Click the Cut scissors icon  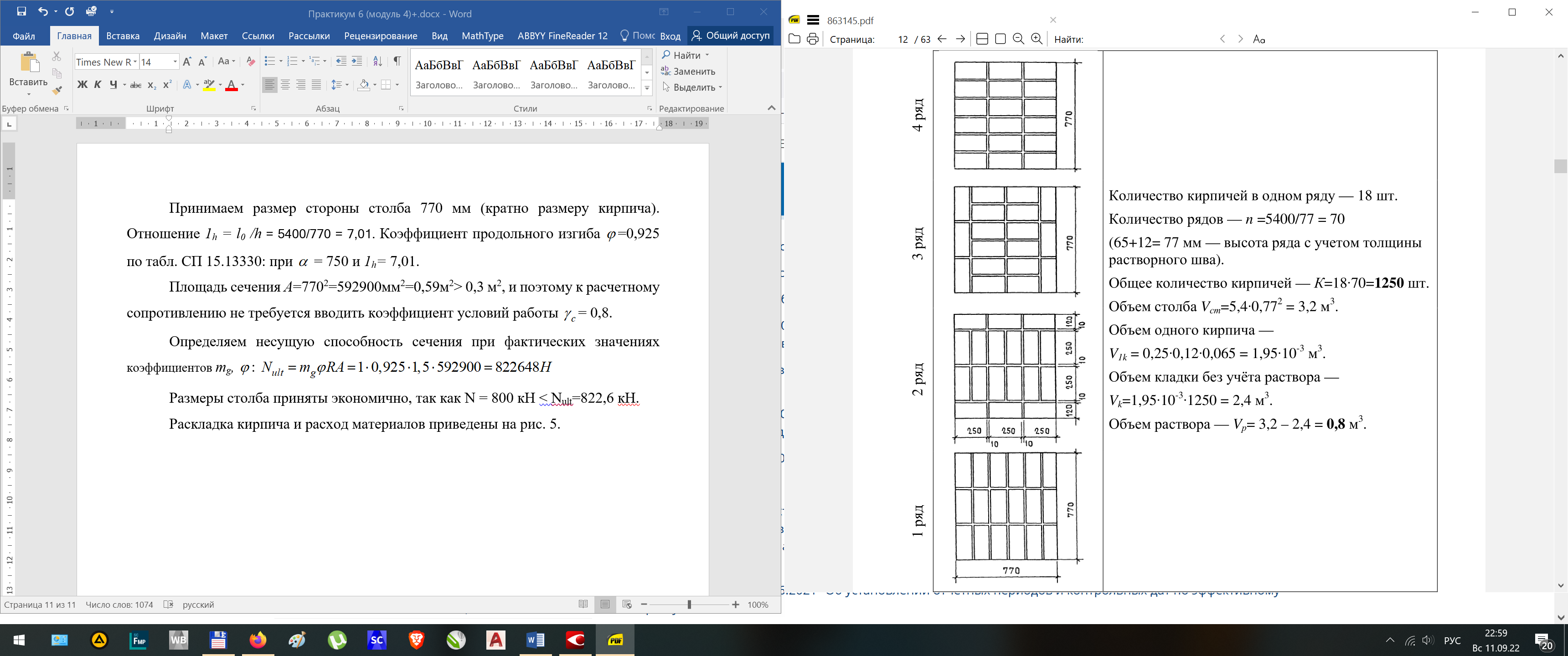point(57,56)
